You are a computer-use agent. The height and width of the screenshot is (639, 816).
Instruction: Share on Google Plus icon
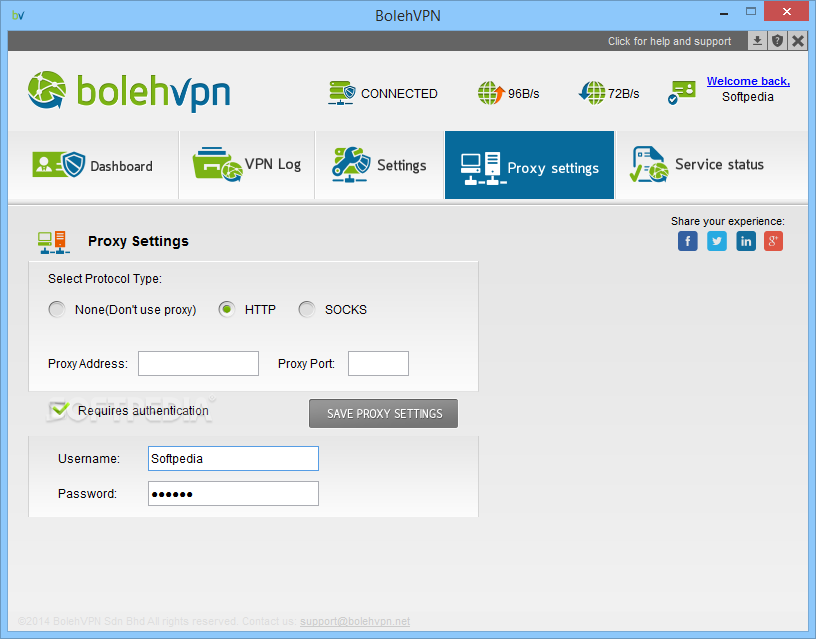click(773, 241)
